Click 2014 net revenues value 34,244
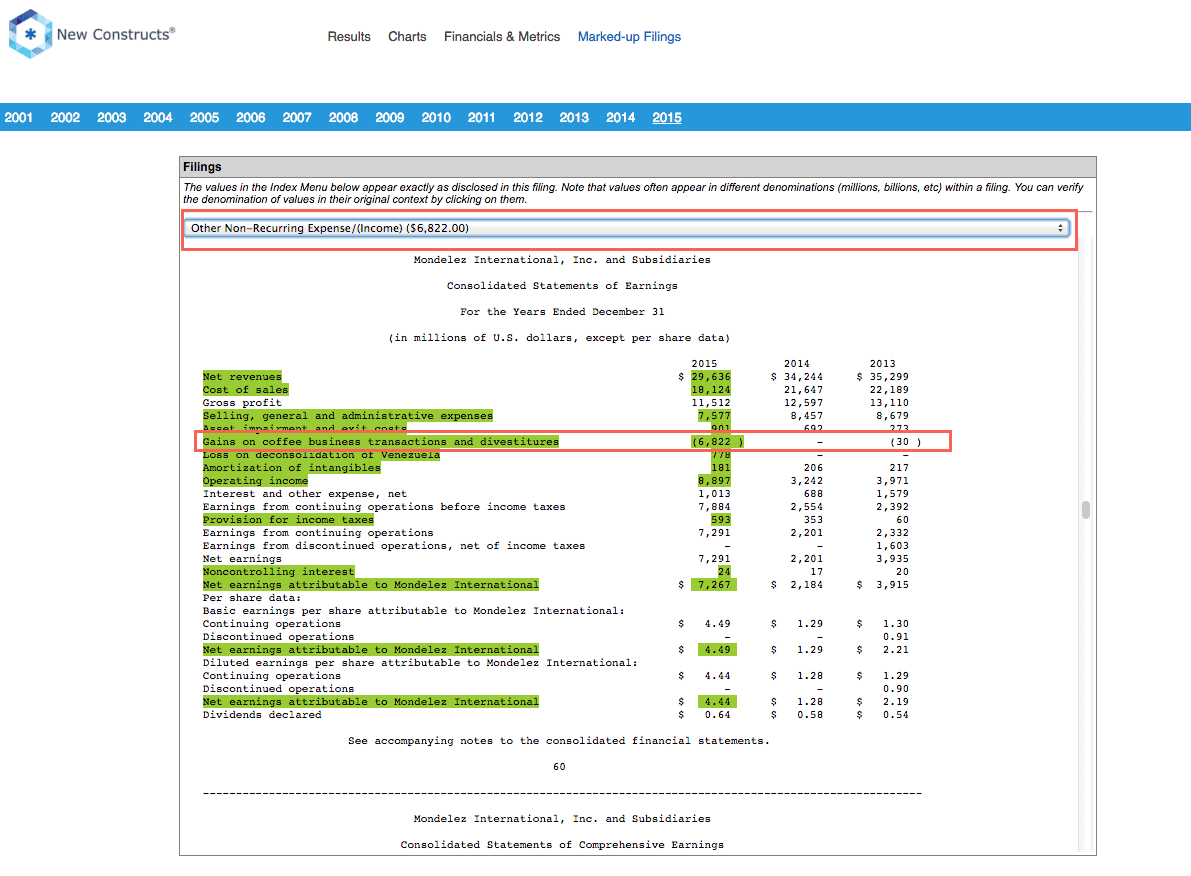Screen dimensions: 1191x876 [x=803, y=377]
